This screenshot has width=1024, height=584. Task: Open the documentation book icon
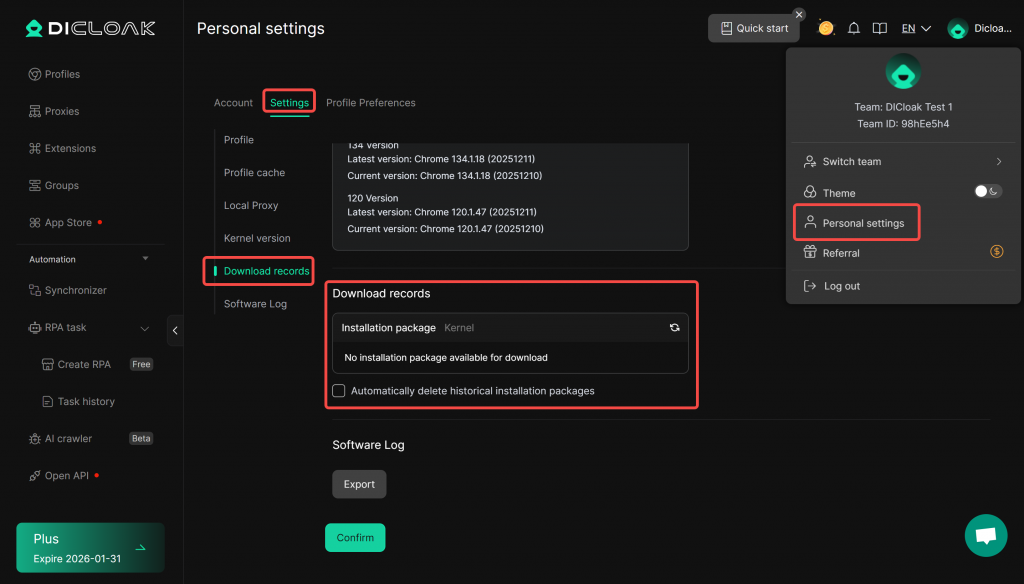coord(879,29)
